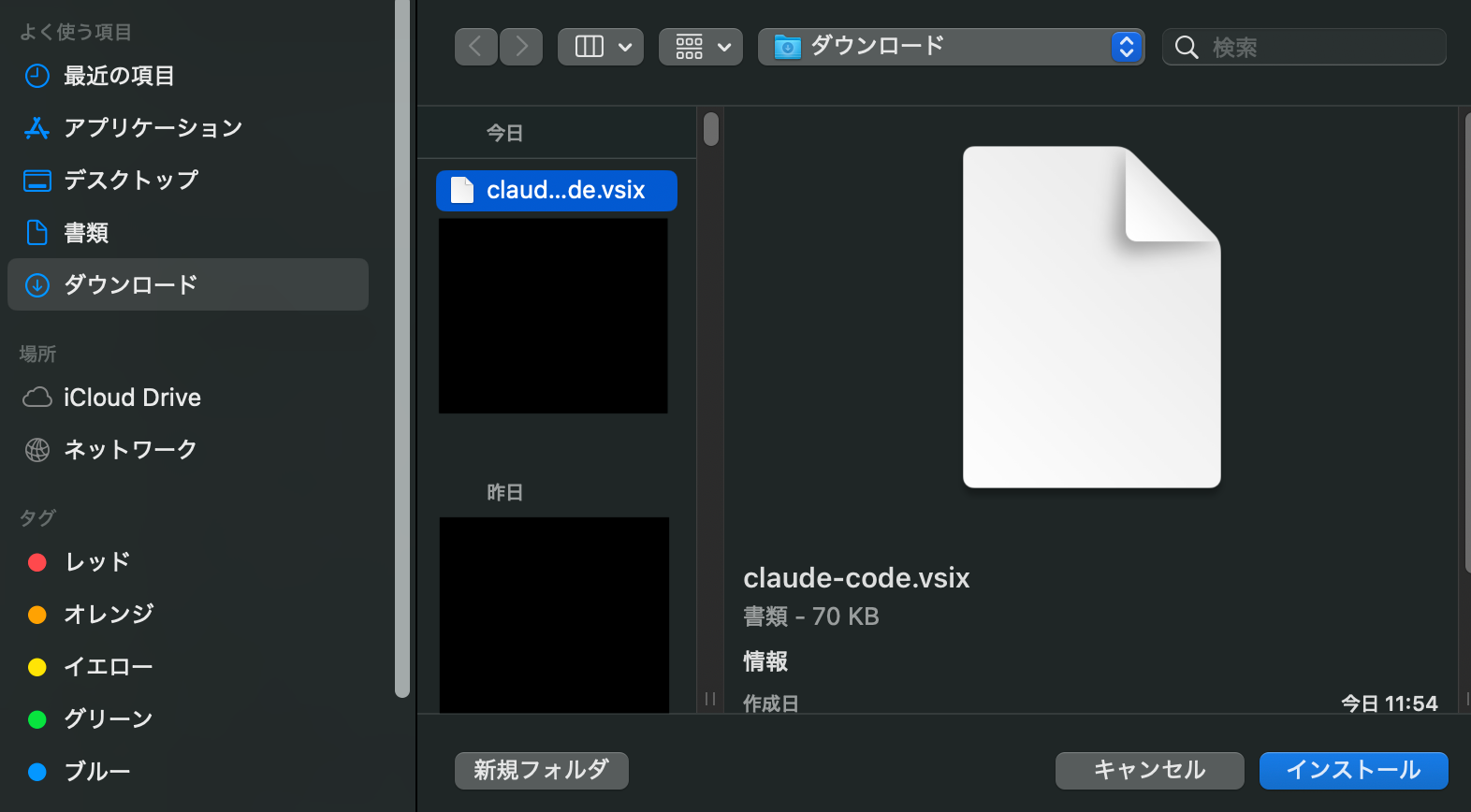Click the document icon beside 書類

pos(36,232)
